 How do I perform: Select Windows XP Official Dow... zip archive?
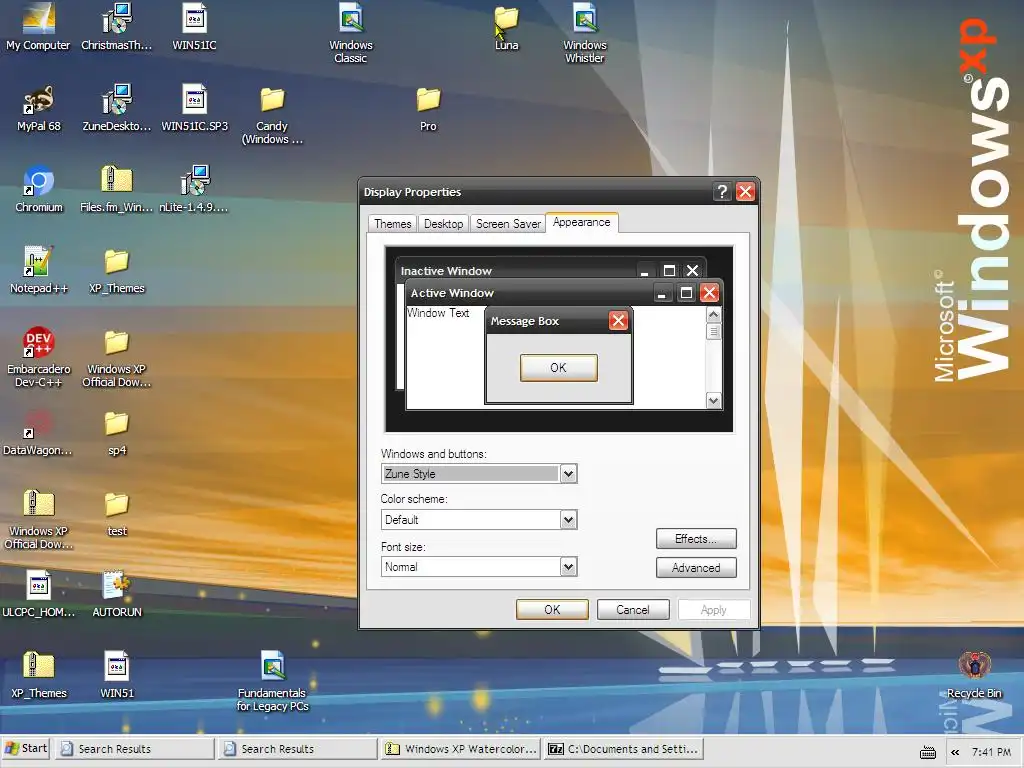(x=39, y=519)
